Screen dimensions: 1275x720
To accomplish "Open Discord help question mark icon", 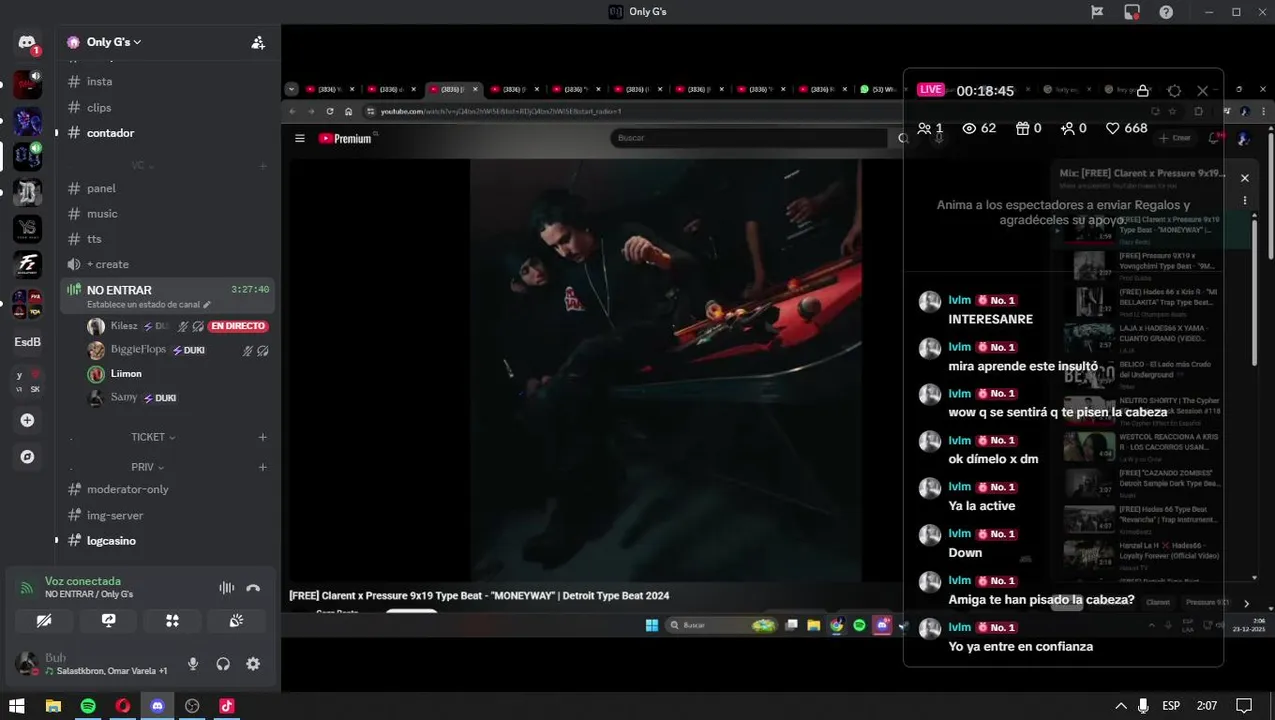I will coord(1166,12).
